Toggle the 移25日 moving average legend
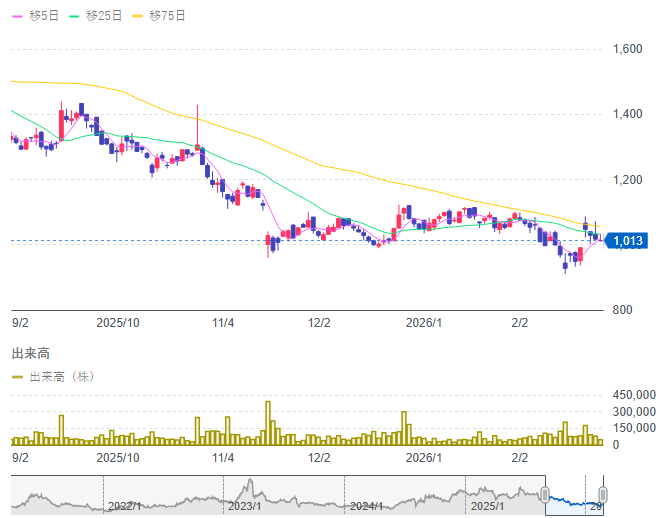The image size is (661, 518). pyautogui.click(x=96, y=16)
